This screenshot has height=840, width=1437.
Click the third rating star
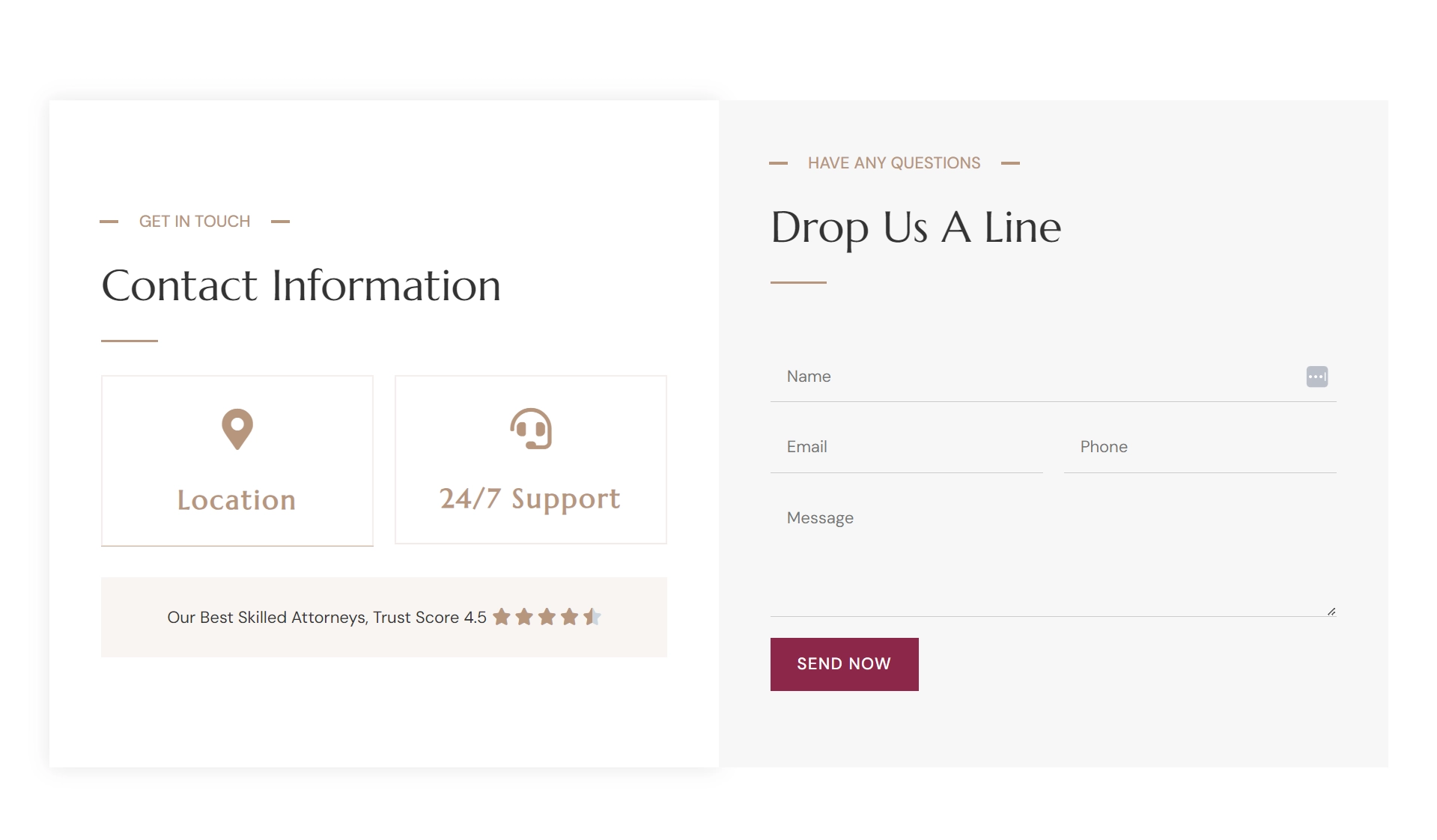point(547,617)
